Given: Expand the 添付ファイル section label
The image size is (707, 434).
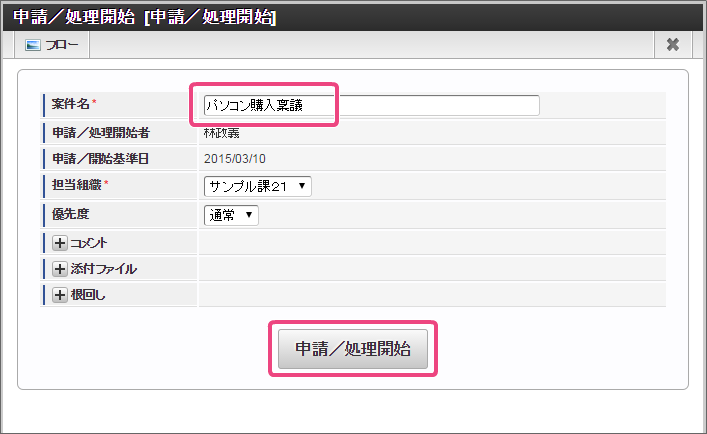Looking at the screenshot, I should coord(103,268).
